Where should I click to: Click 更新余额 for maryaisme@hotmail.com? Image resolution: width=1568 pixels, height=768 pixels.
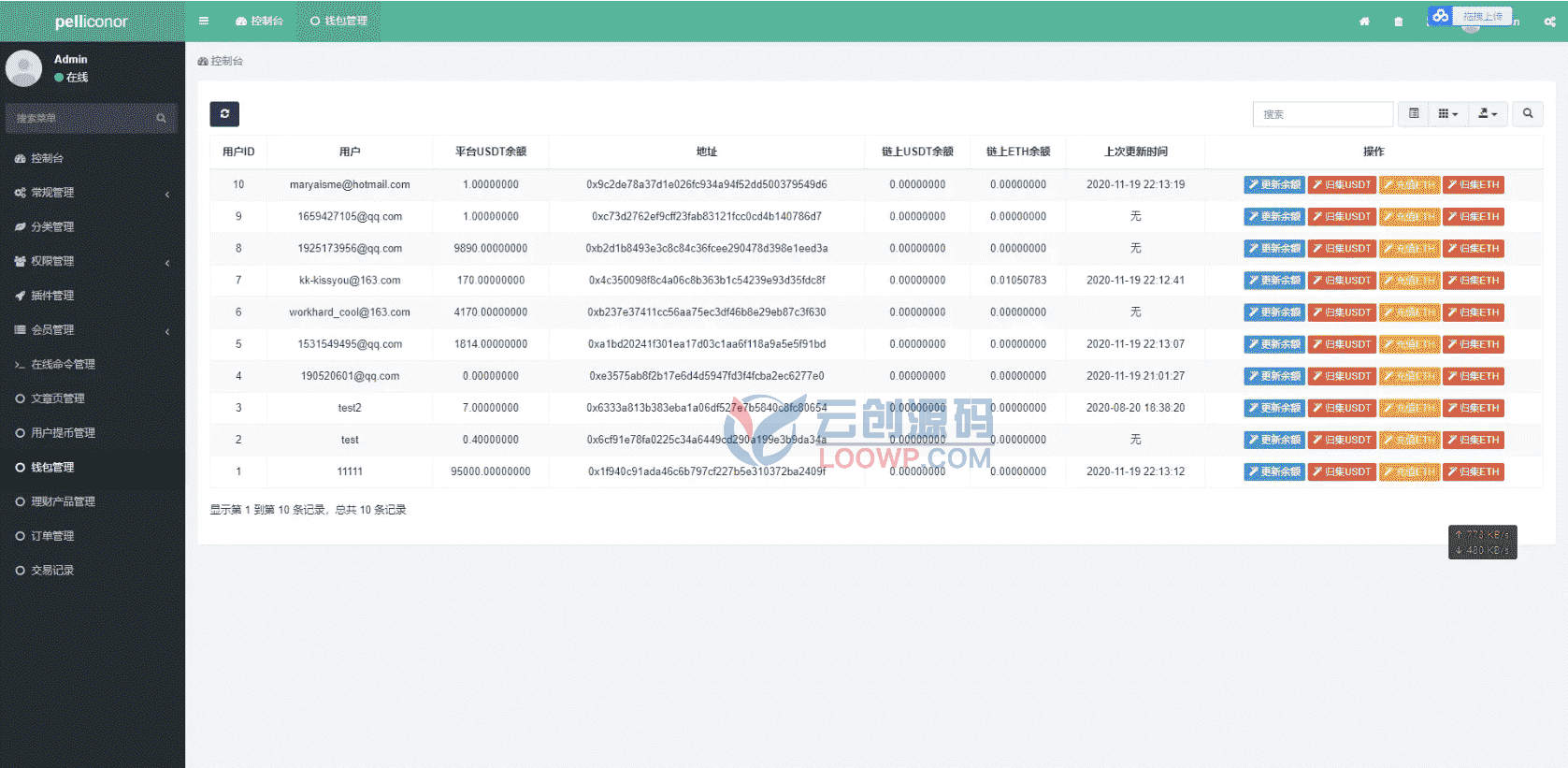1274,184
